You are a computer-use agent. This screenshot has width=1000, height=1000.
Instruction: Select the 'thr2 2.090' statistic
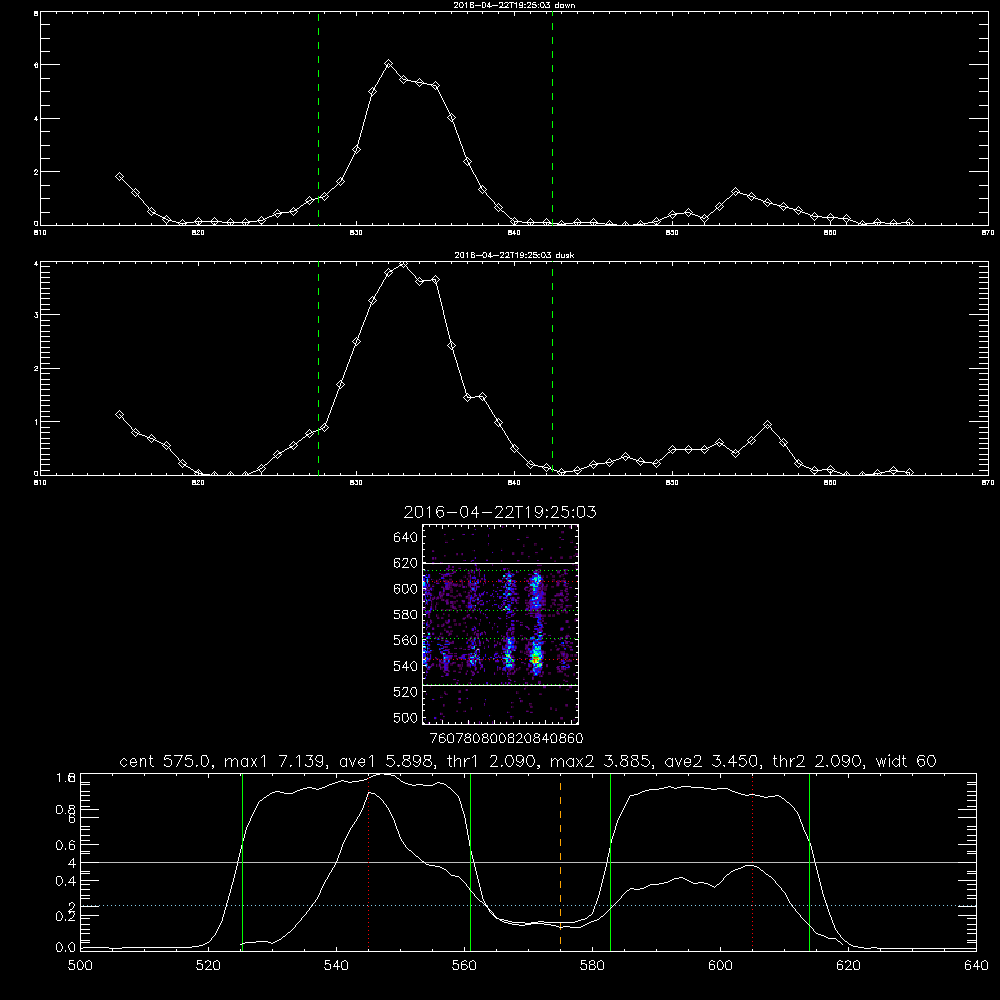tap(818, 761)
